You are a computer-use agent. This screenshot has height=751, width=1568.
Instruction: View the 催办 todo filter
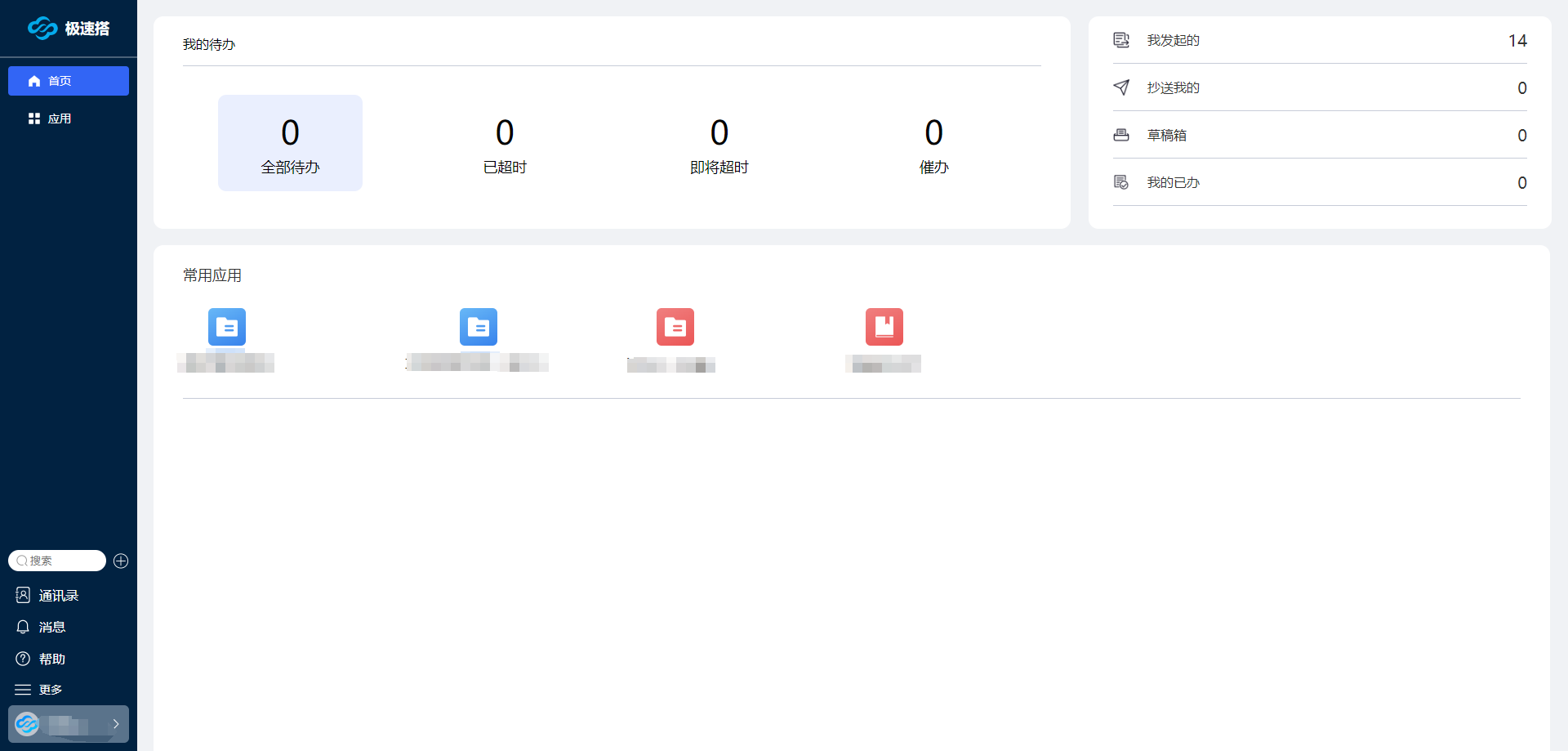(933, 145)
